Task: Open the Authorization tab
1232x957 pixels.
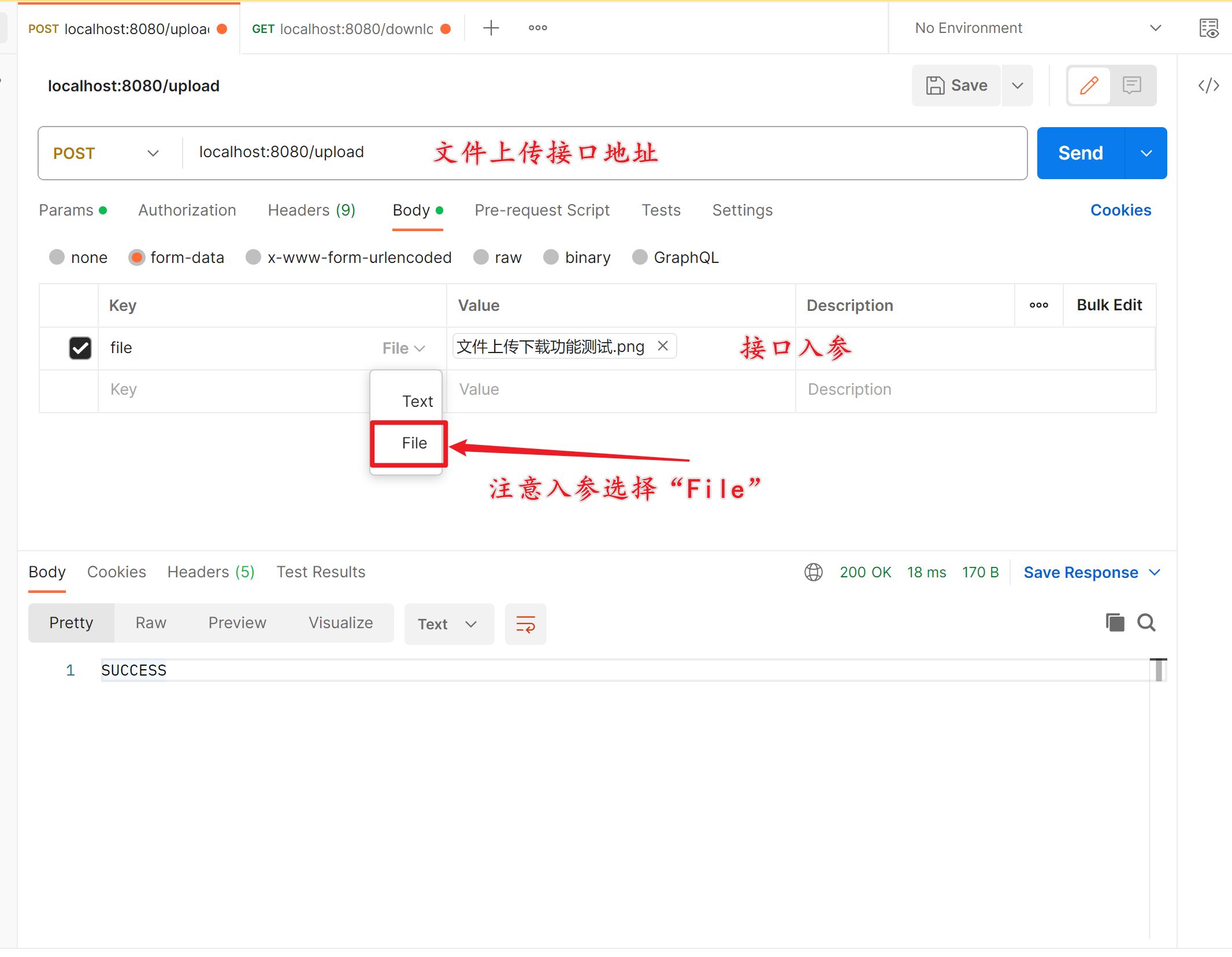Action: point(187,210)
